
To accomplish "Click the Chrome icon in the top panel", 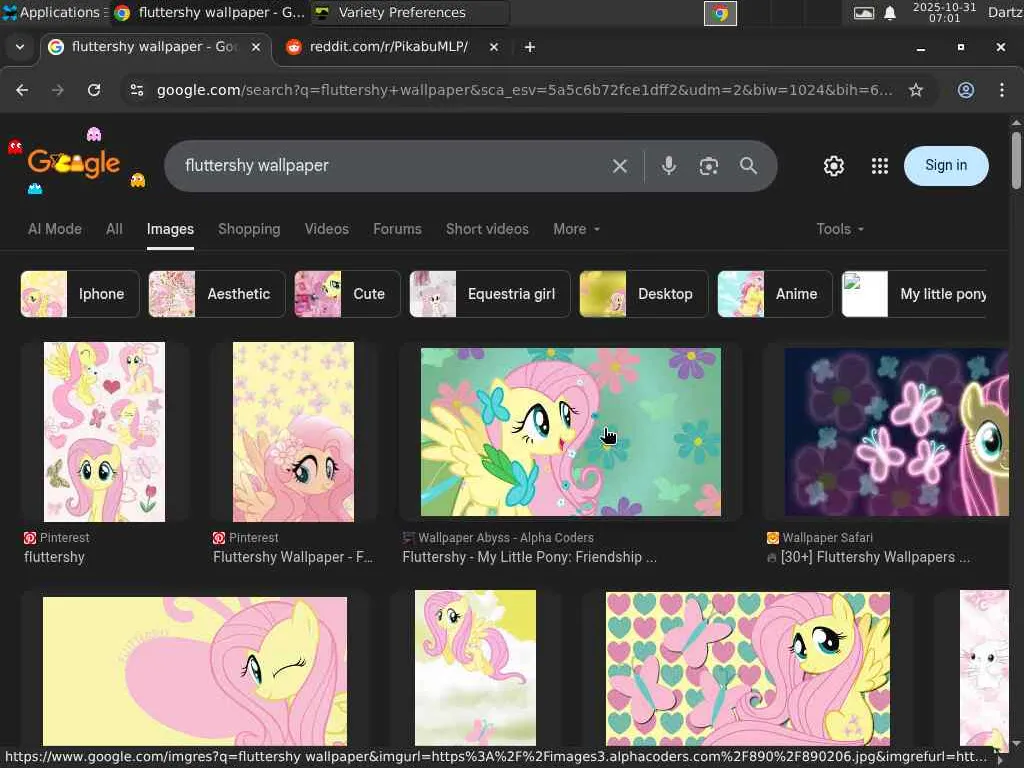I will pos(720,12).
